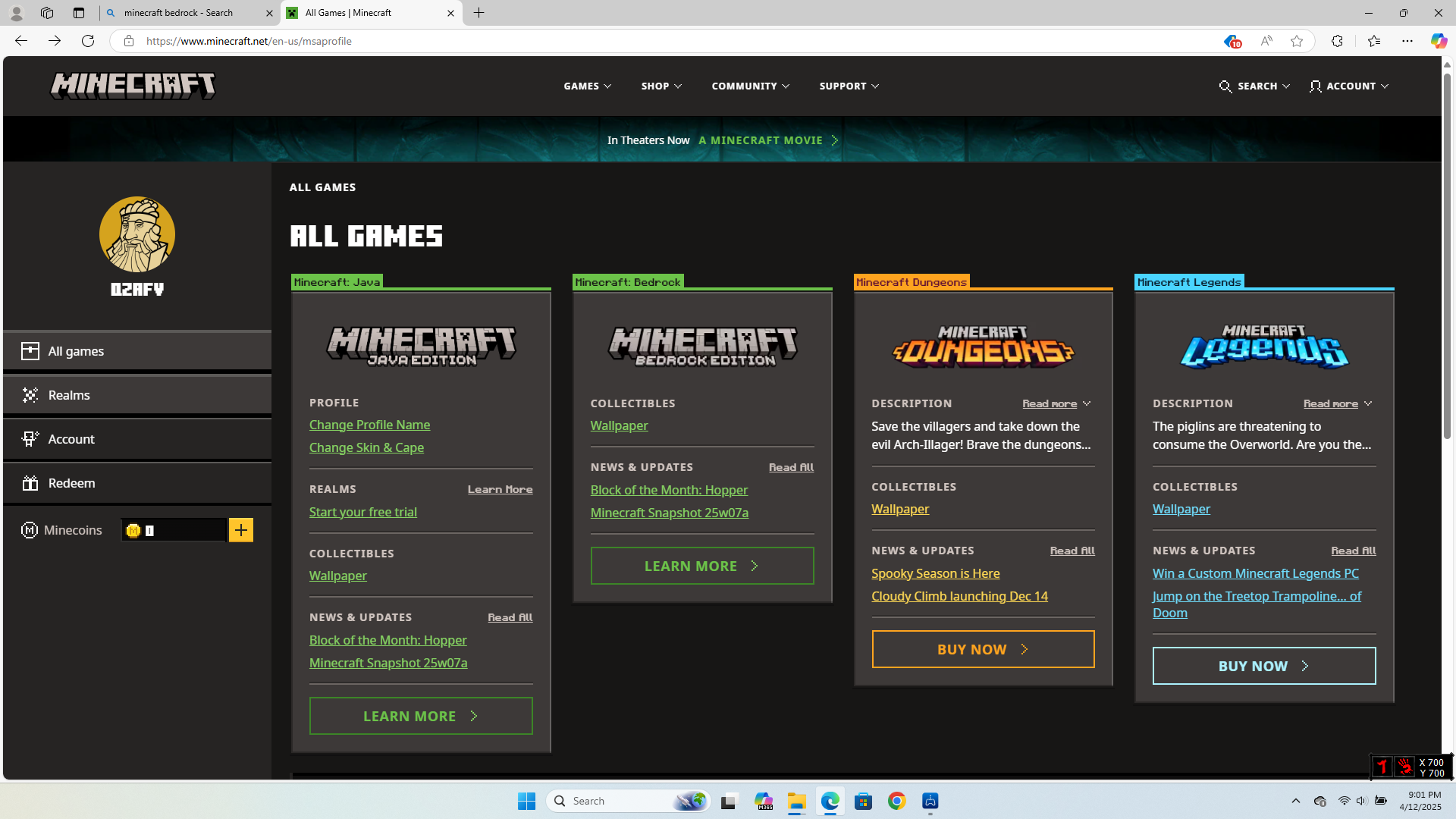Expand the ACCOUNT dropdown

pyautogui.click(x=1349, y=86)
